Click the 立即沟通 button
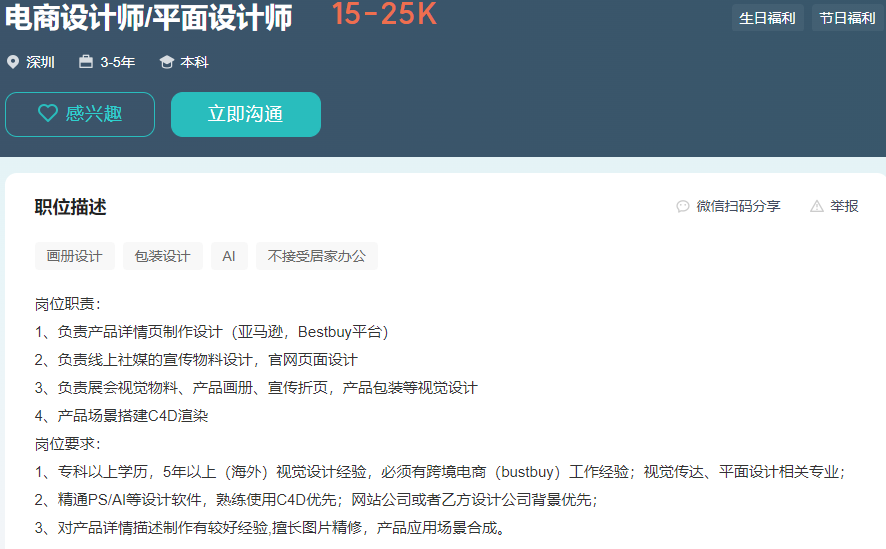 click(x=246, y=114)
